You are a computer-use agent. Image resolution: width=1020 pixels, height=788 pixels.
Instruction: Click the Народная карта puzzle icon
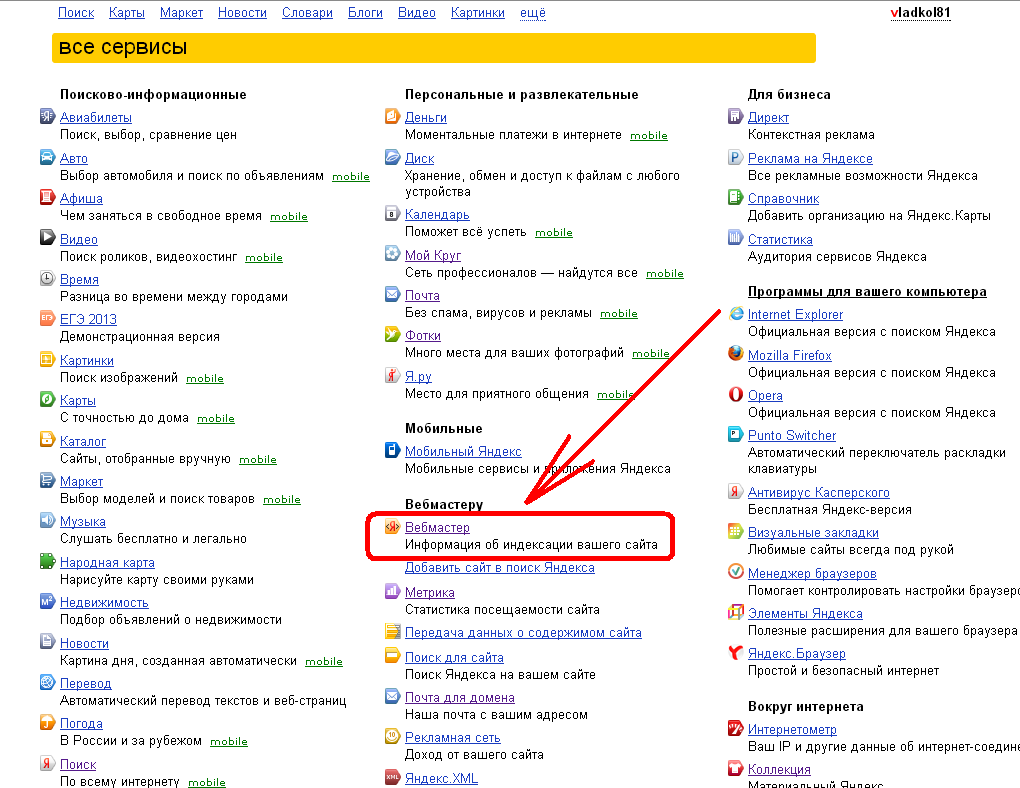pos(47,561)
